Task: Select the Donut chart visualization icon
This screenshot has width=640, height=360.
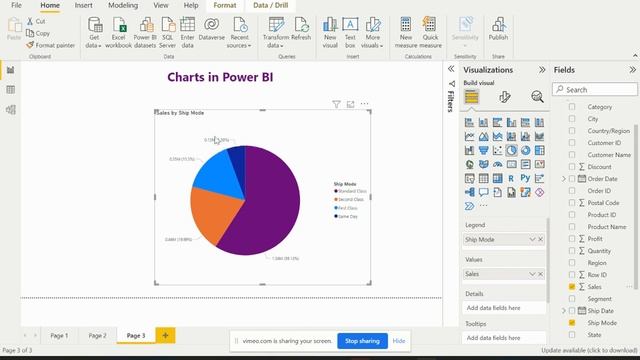Action: 525,150
